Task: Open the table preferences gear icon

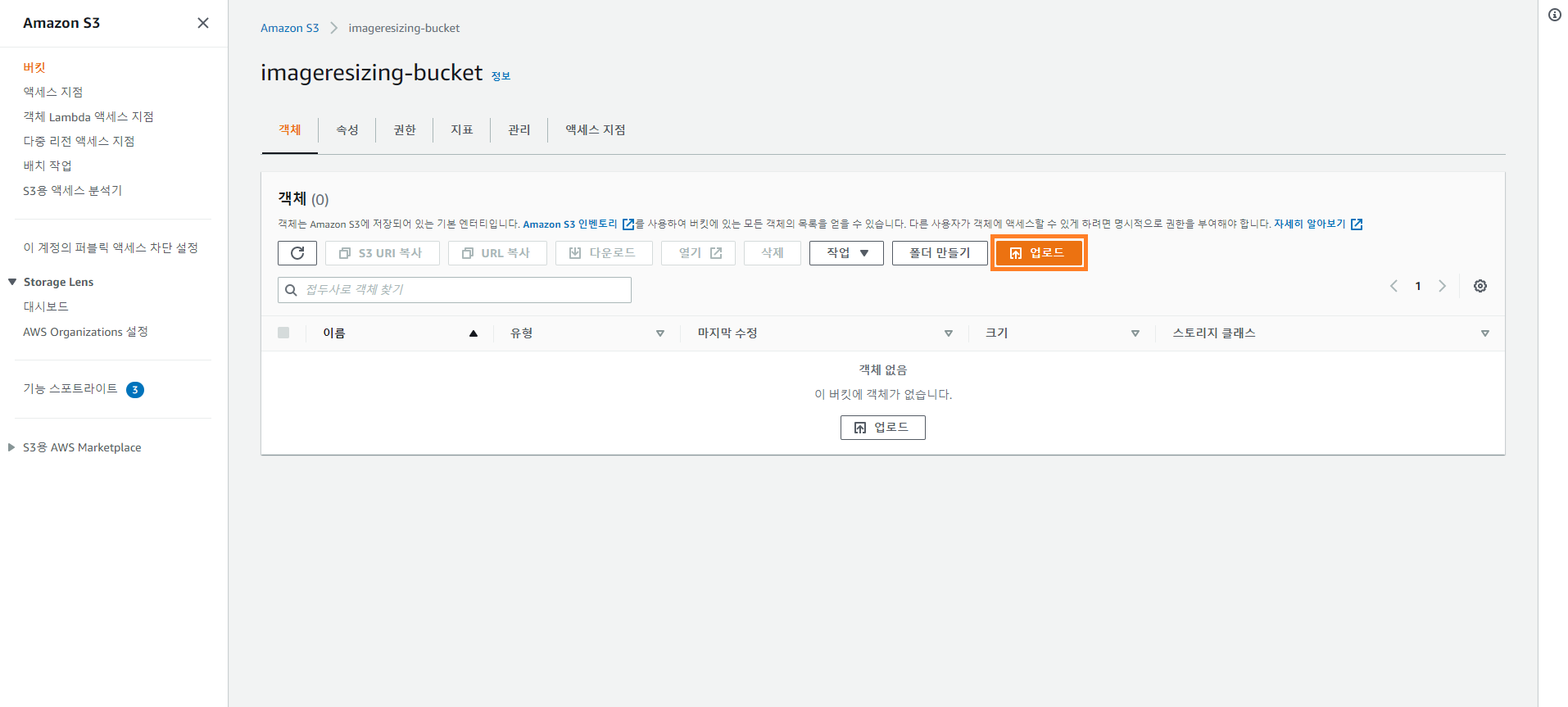Action: coord(1480,286)
